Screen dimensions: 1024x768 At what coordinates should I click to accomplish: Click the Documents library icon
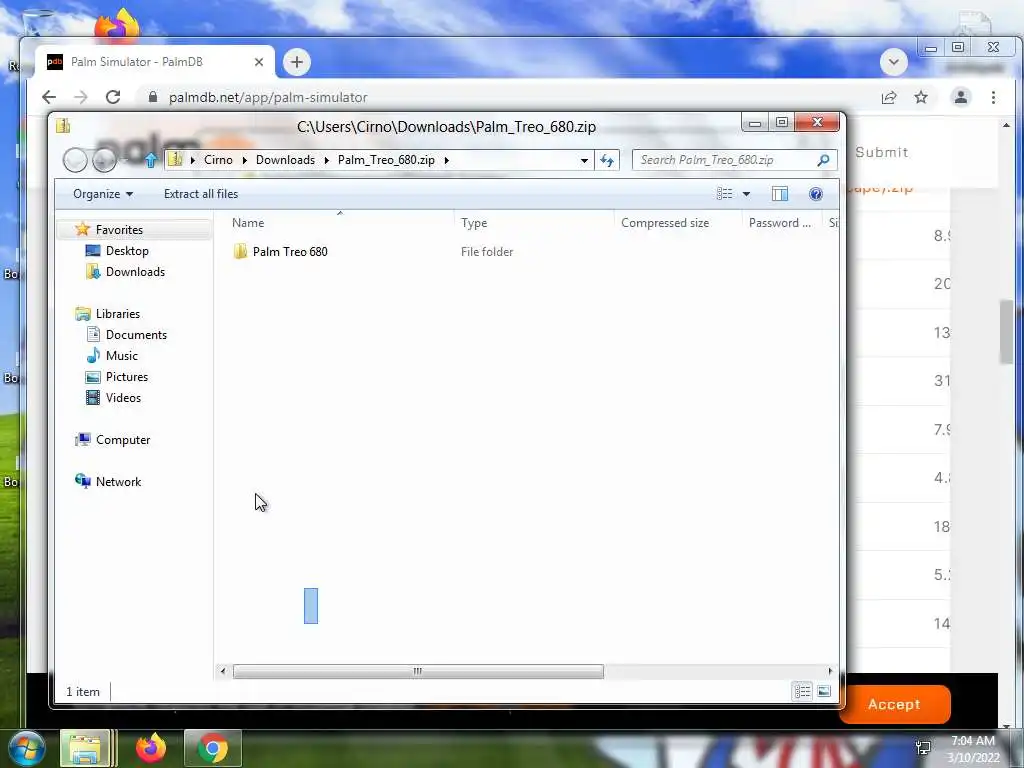tap(93, 334)
